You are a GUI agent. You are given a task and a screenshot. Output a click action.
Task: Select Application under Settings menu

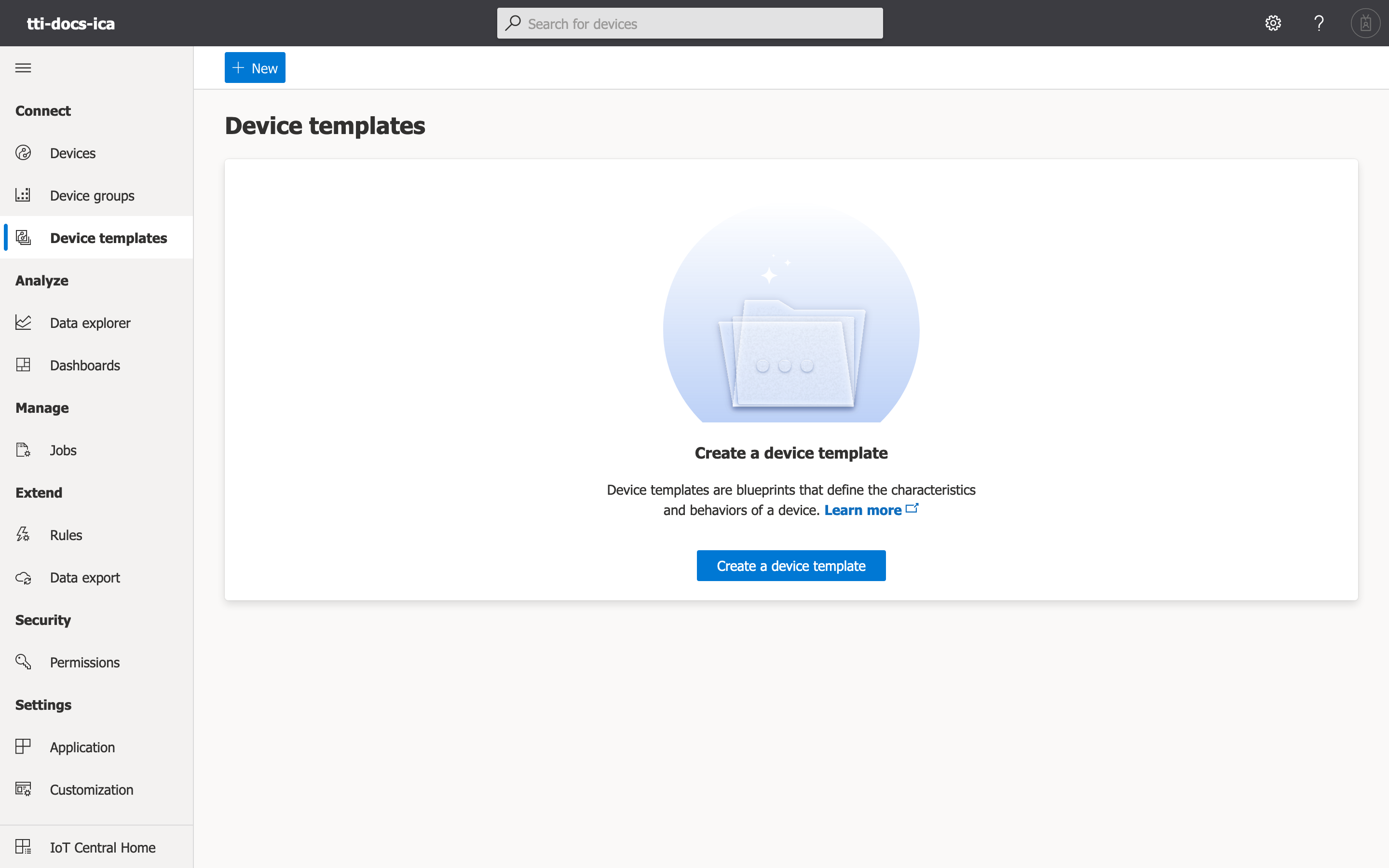pyautogui.click(x=83, y=746)
